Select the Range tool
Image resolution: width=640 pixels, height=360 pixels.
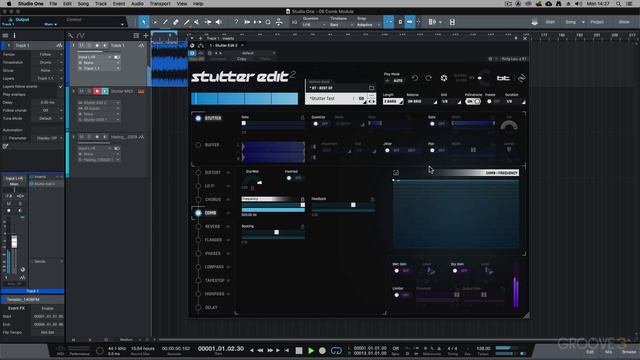tap(154, 22)
